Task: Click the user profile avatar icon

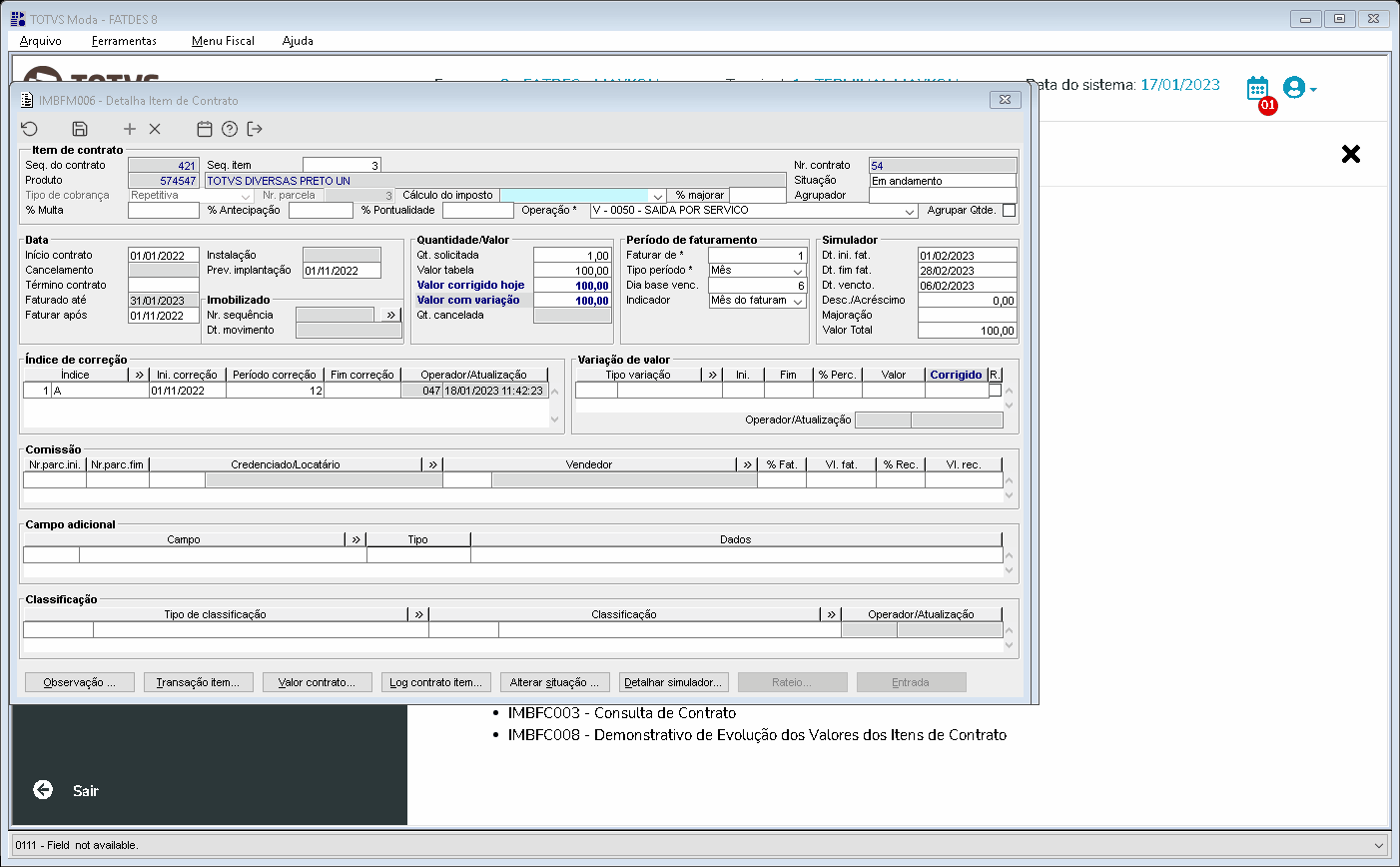Action: (x=1294, y=88)
